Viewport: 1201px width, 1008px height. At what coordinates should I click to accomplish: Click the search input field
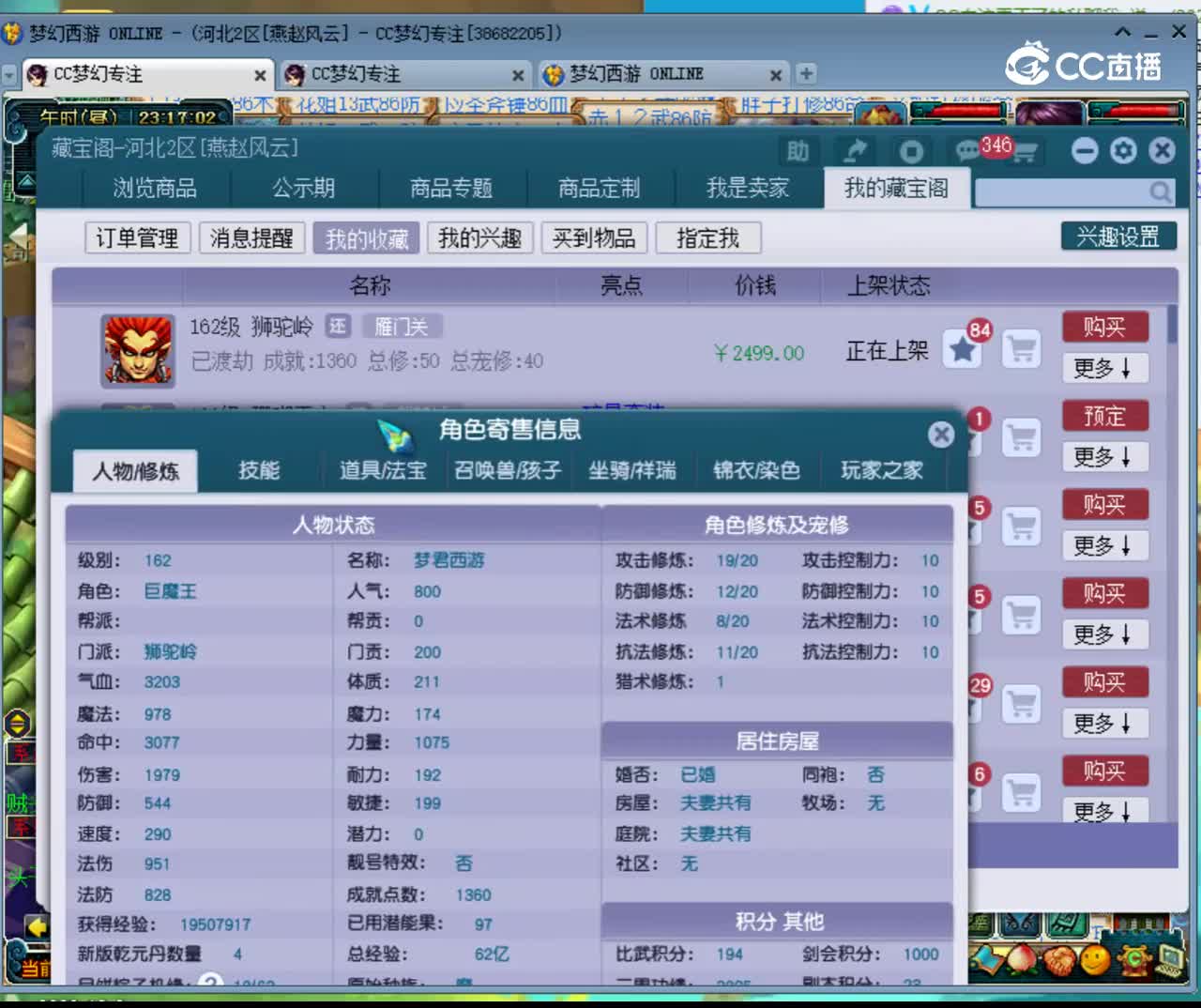point(1062,192)
